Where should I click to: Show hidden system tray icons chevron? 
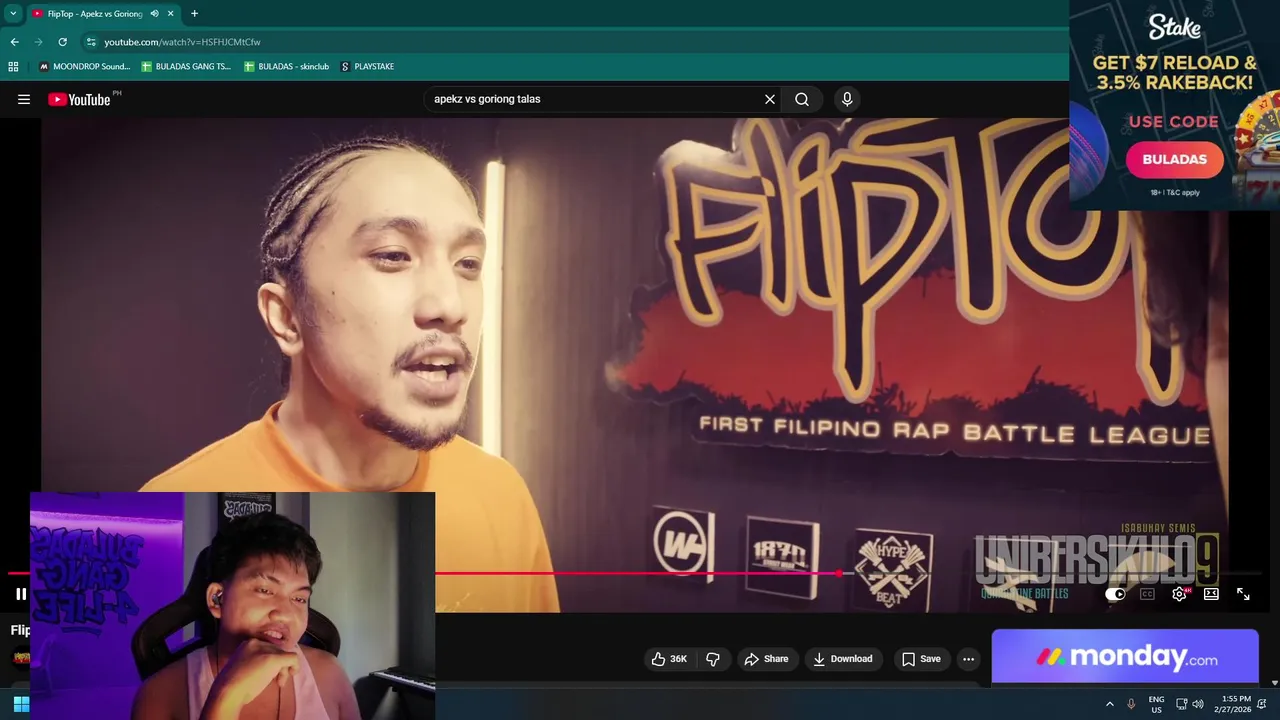pyautogui.click(x=1109, y=704)
